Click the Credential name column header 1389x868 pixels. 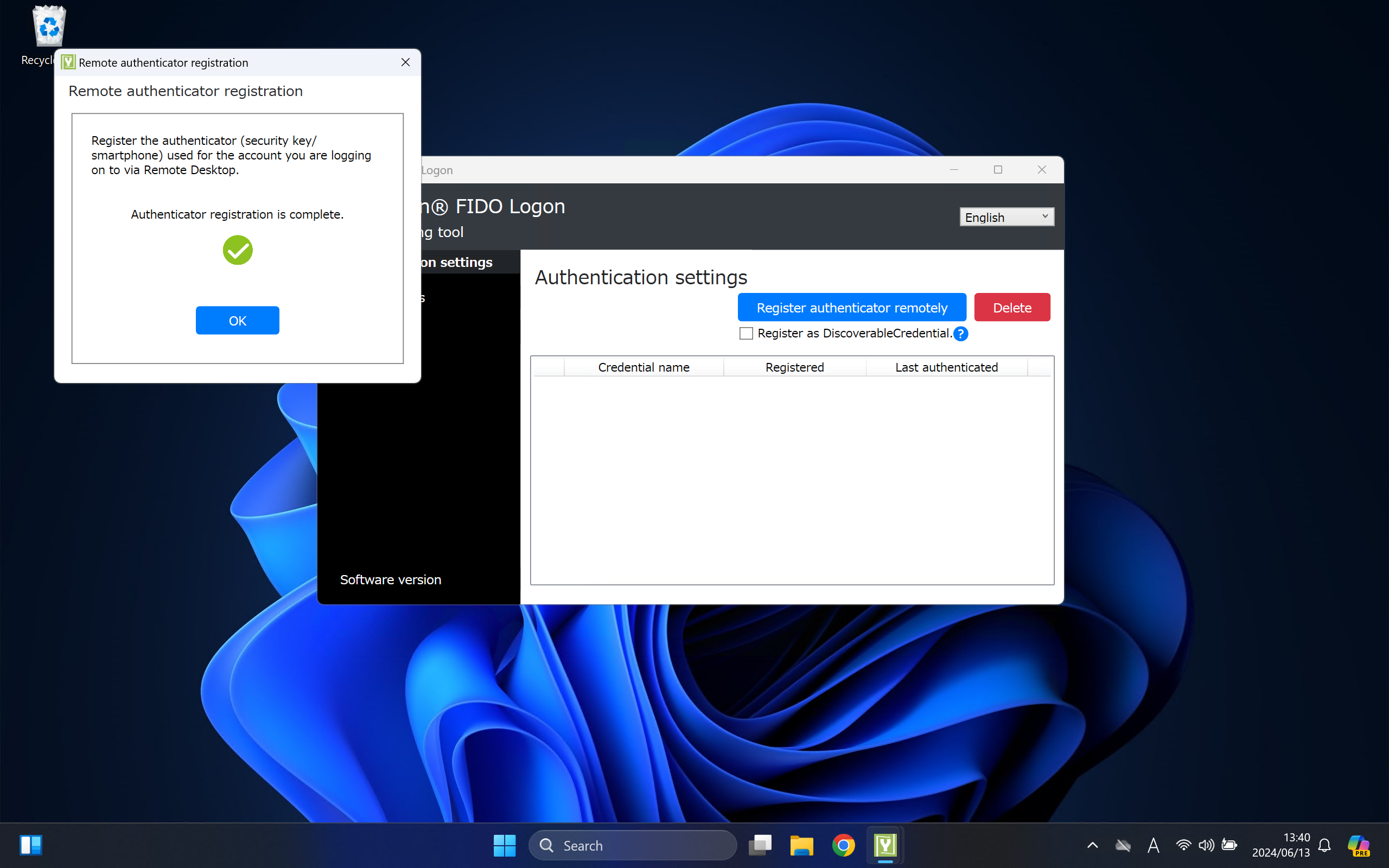pyautogui.click(x=643, y=367)
